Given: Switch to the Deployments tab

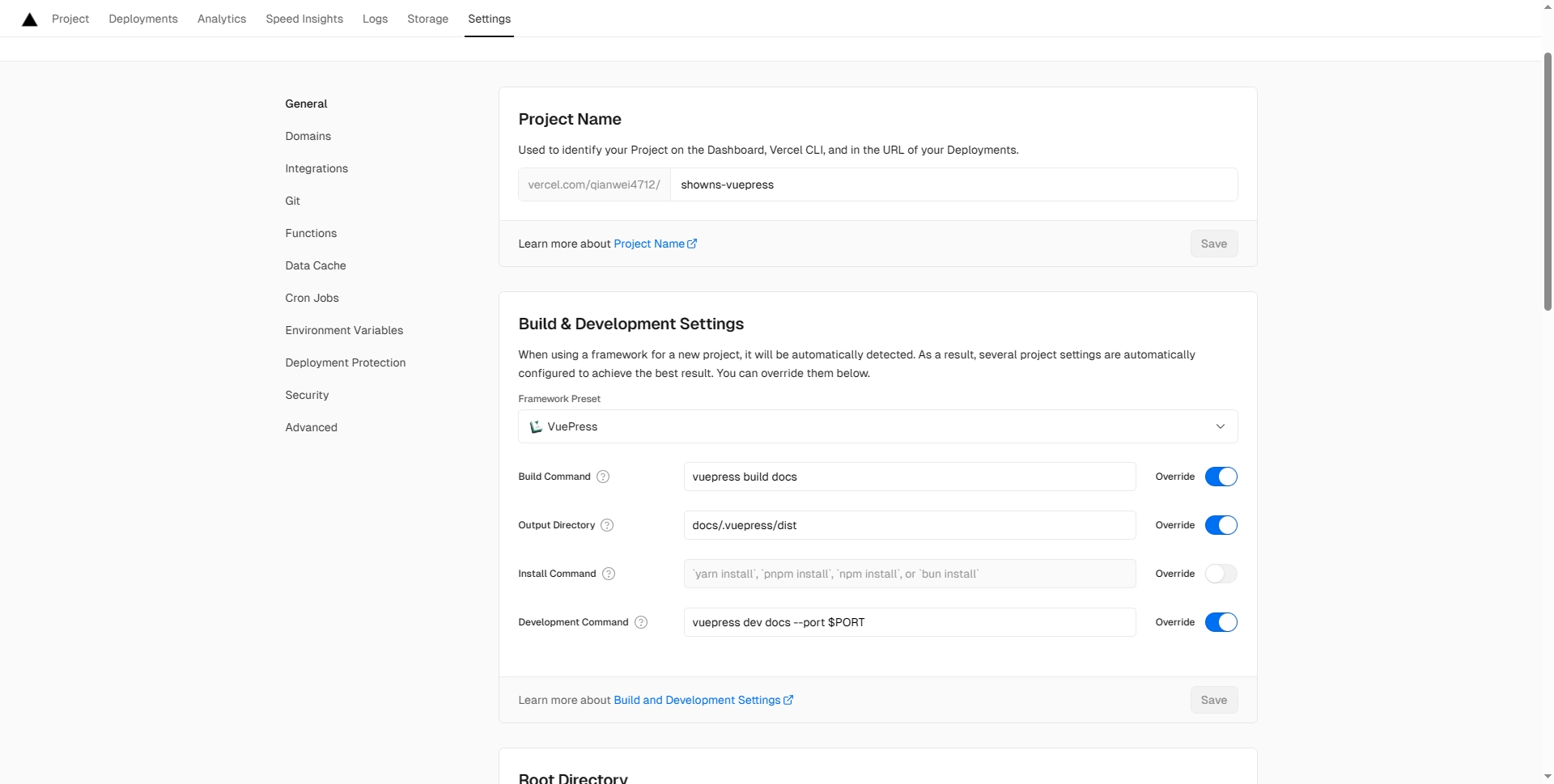Looking at the screenshot, I should [x=143, y=19].
